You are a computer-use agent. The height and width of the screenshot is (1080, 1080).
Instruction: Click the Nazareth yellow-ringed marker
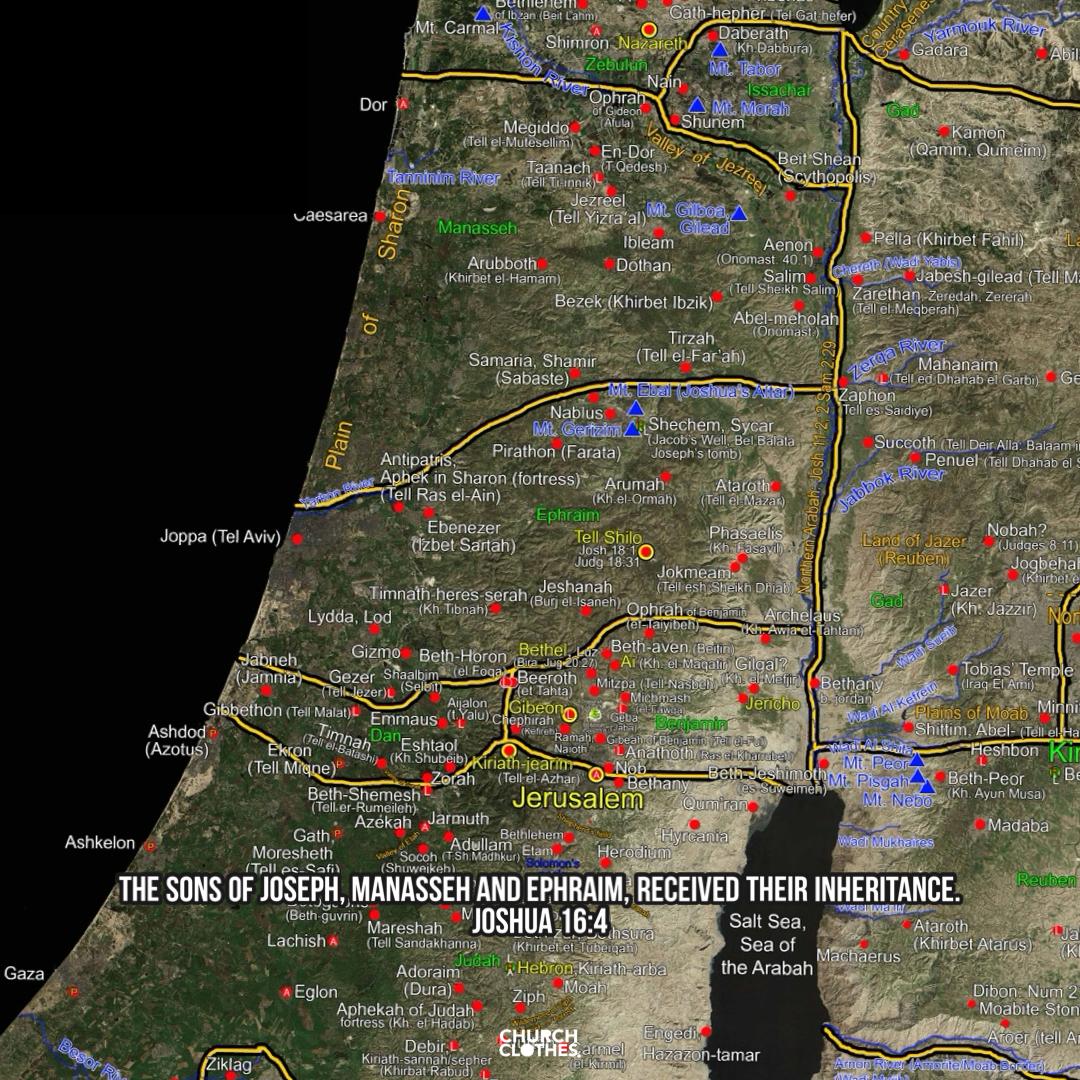click(x=649, y=30)
